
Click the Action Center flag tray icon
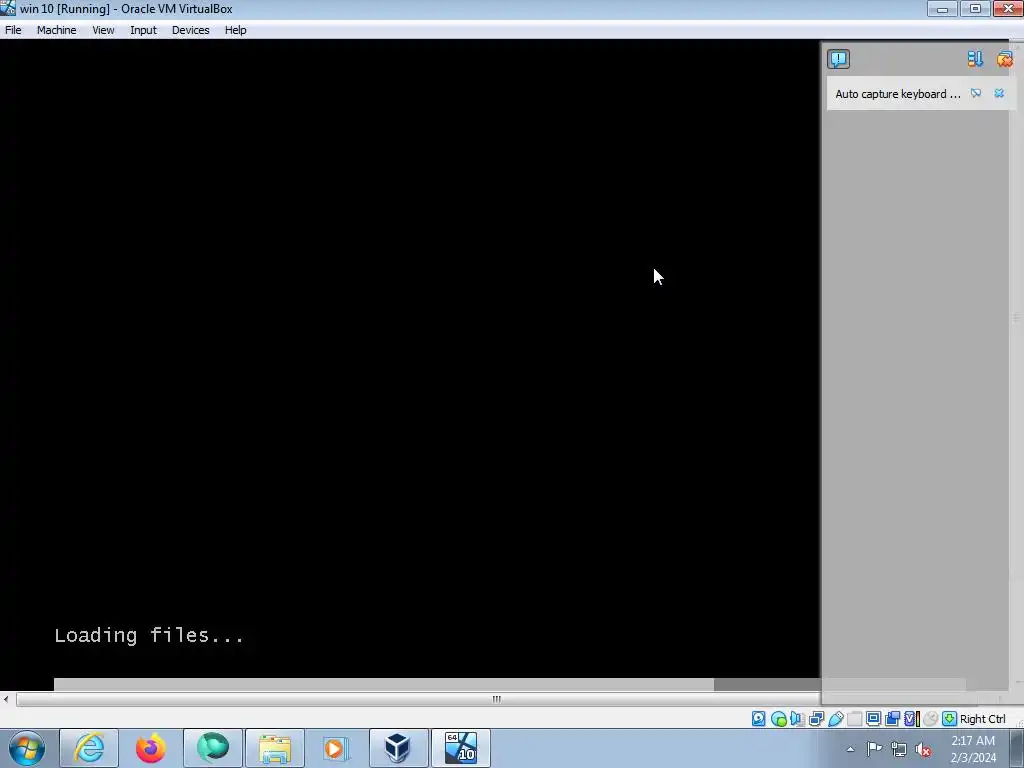coord(874,748)
